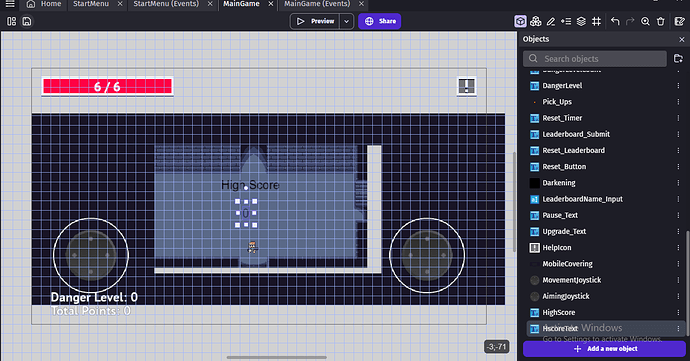The height and width of the screenshot is (361, 690).
Task: Click the Danger Level: 0 text on canvas
Action: (94, 298)
